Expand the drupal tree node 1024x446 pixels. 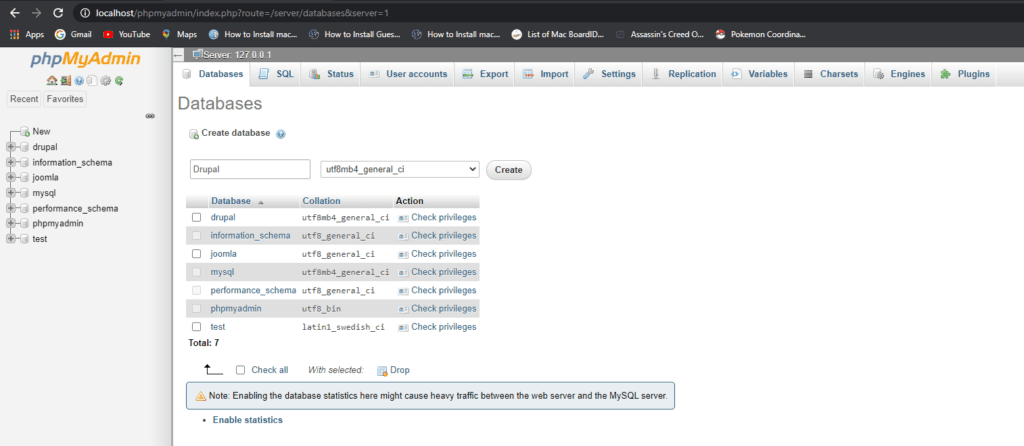tap(10, 147)
